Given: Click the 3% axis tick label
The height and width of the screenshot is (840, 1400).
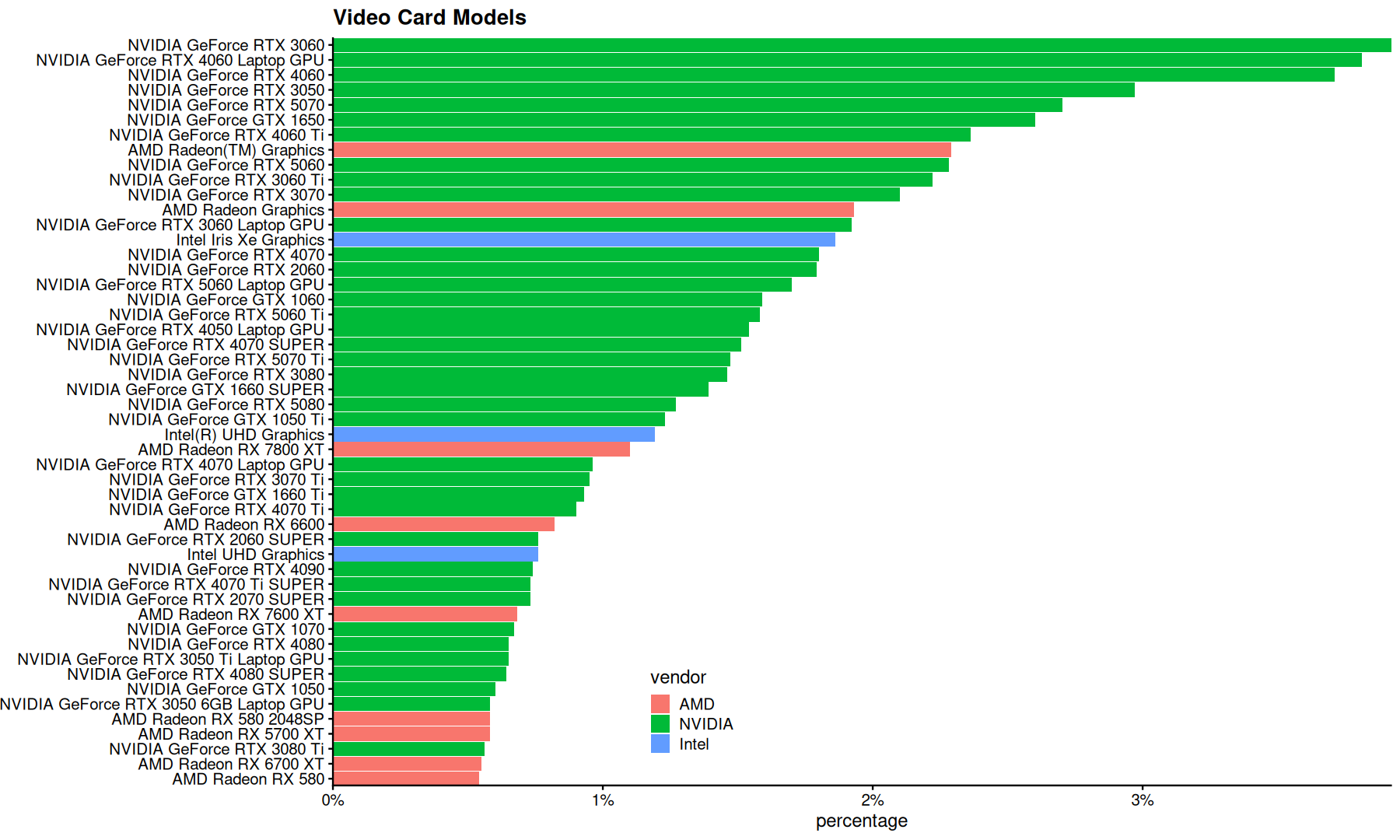Looking at the screenshot, I should coord(1143,800).
